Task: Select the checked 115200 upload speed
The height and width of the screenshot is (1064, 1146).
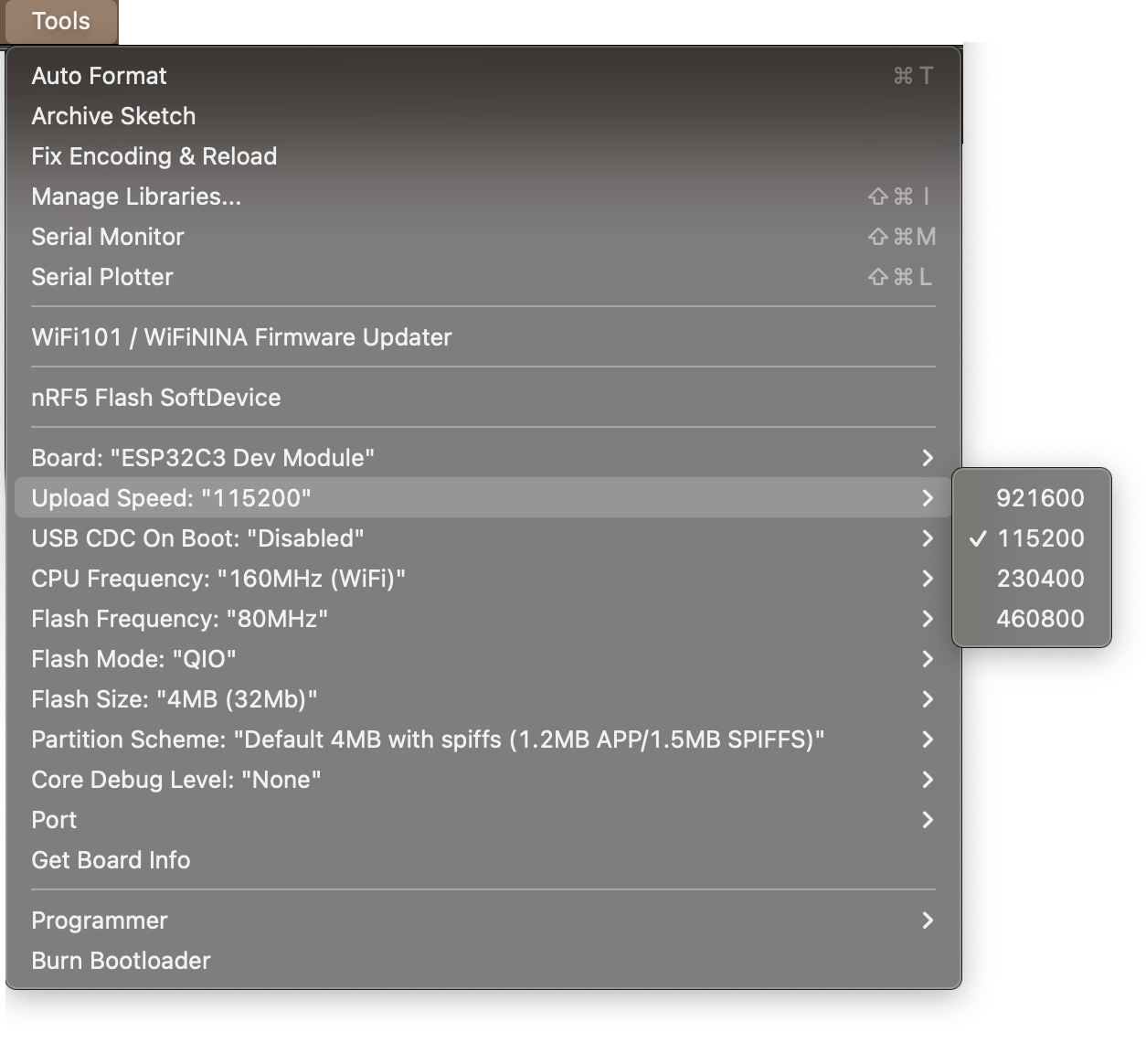Action: pyautogui.click(x=1040, y=538)
